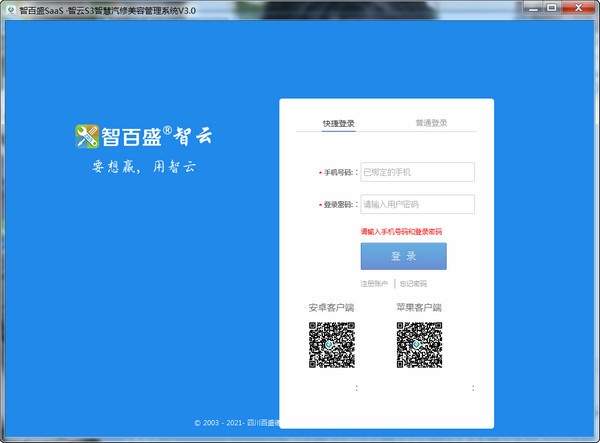600x443 pixels.
Task: Click the 苹果客户端 heading text
Action: pos(419,308)
